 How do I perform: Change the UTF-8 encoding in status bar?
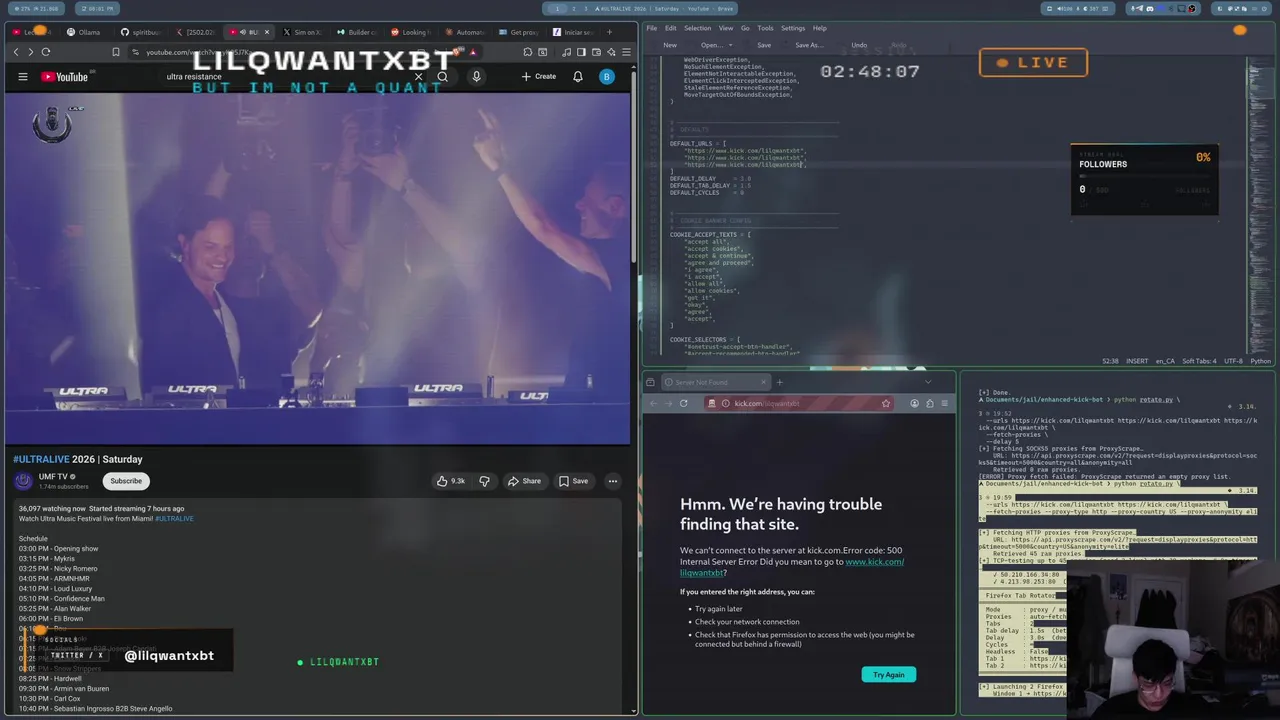tap(1232, 361)
